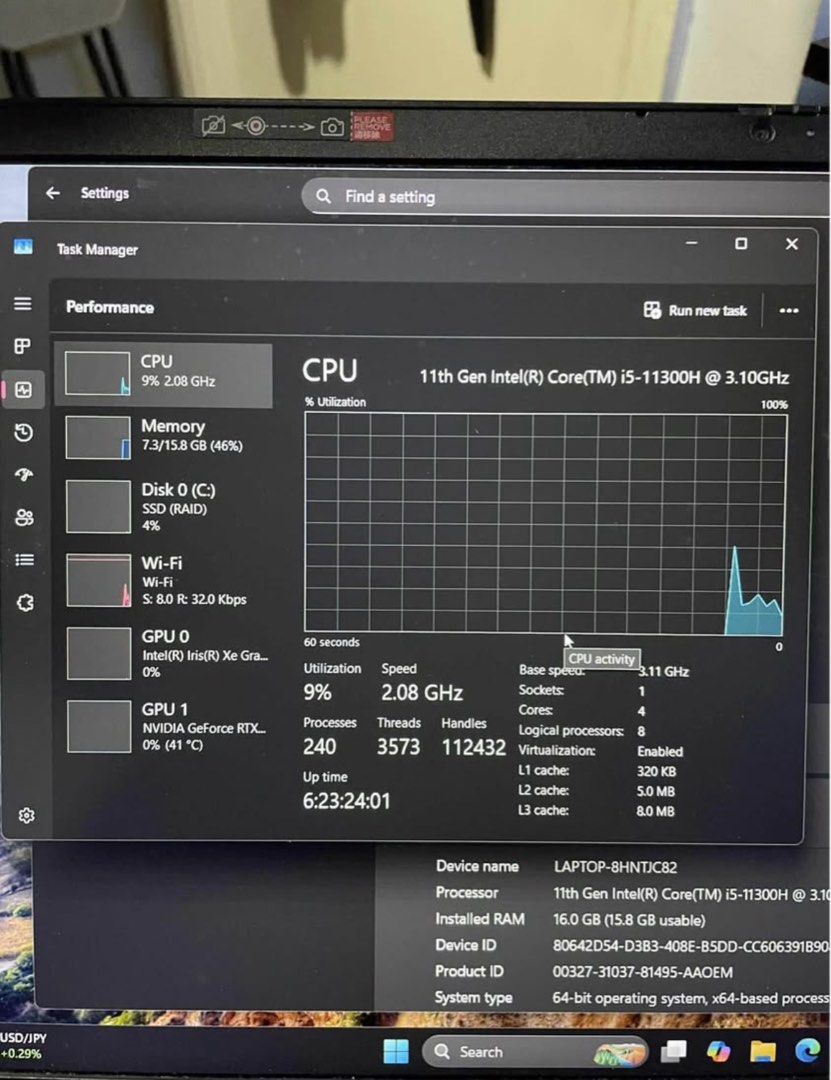
Task: Open the Startup apps gauge icon
Action: [x=24, y=475]
